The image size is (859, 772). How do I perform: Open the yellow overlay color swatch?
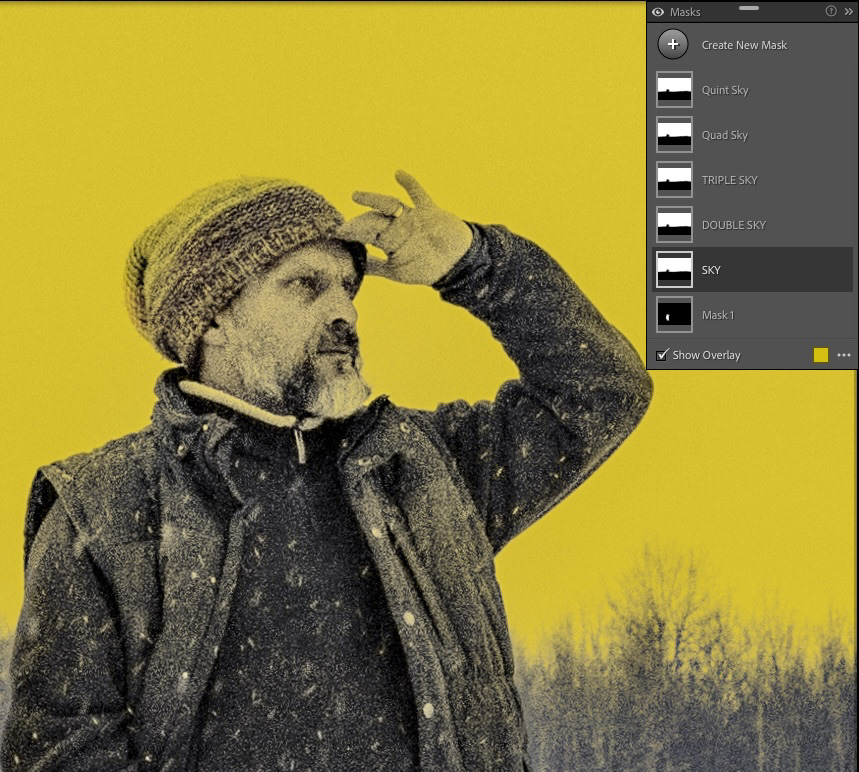click(821, 355)
